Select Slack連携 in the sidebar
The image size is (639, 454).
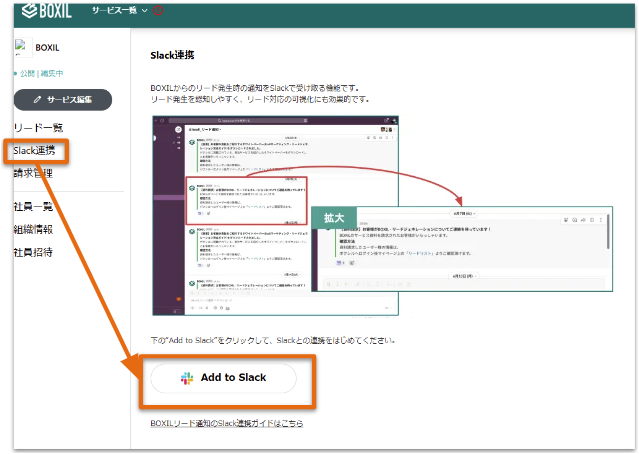41,152
